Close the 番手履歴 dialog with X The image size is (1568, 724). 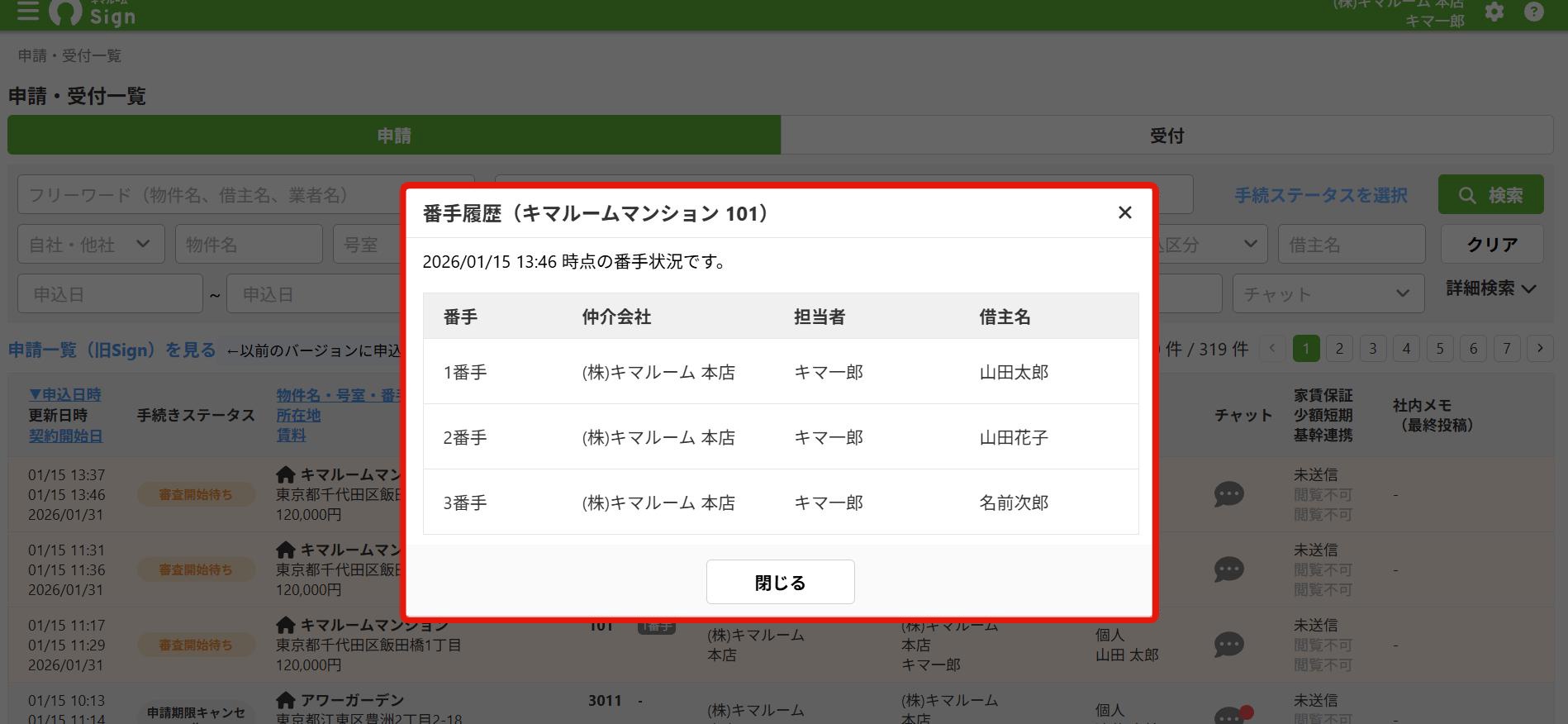click(x=1124, y=212)
